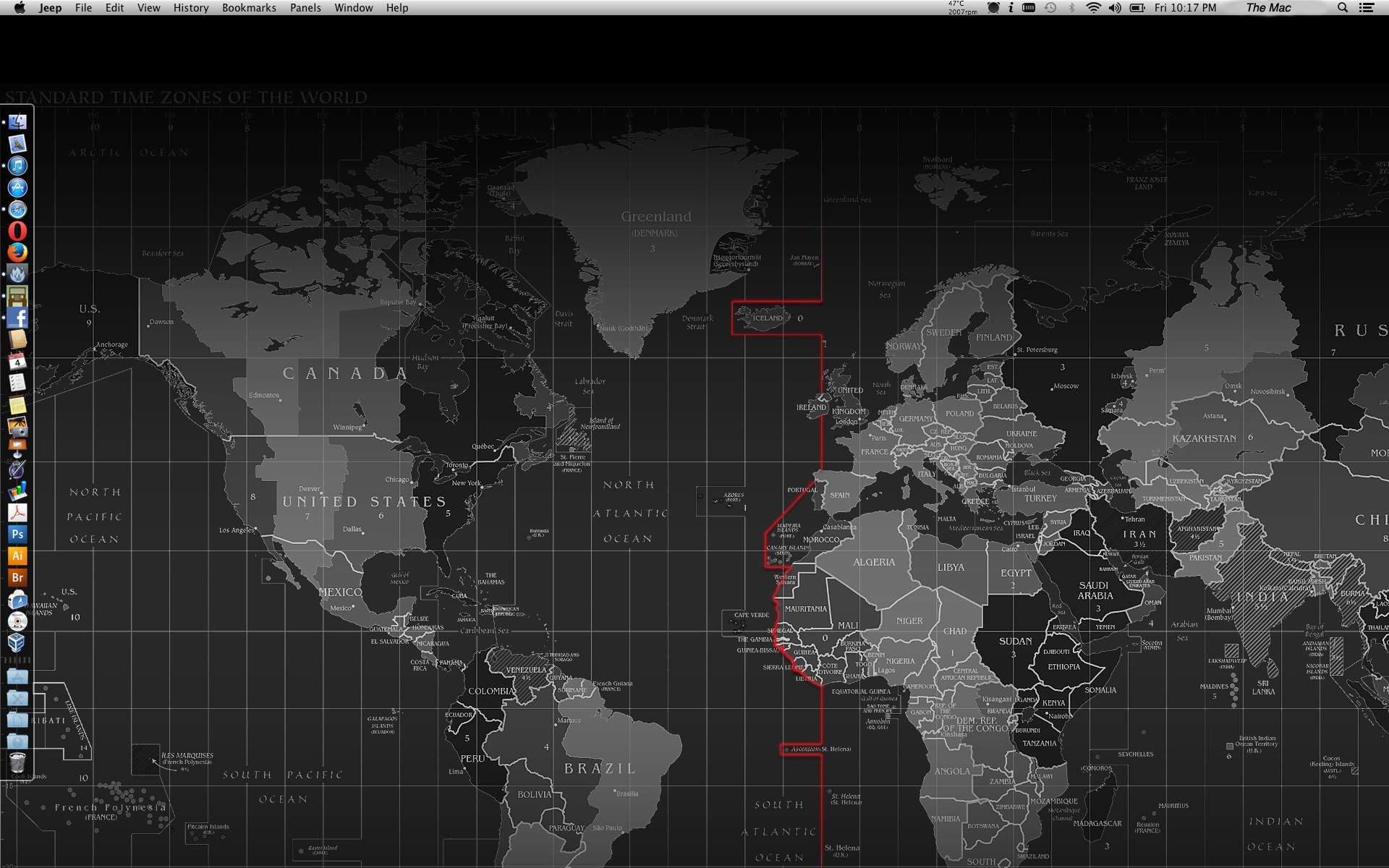Open the Wi-Fi status menu
Viewport: 1389px width, 868px height.
pos(1093,7)
